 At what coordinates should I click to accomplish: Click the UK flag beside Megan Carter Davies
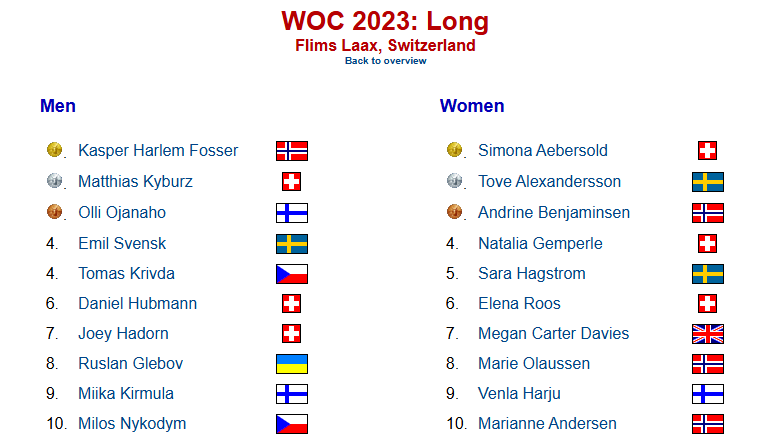pyautogui.click(x=708, y=334)
